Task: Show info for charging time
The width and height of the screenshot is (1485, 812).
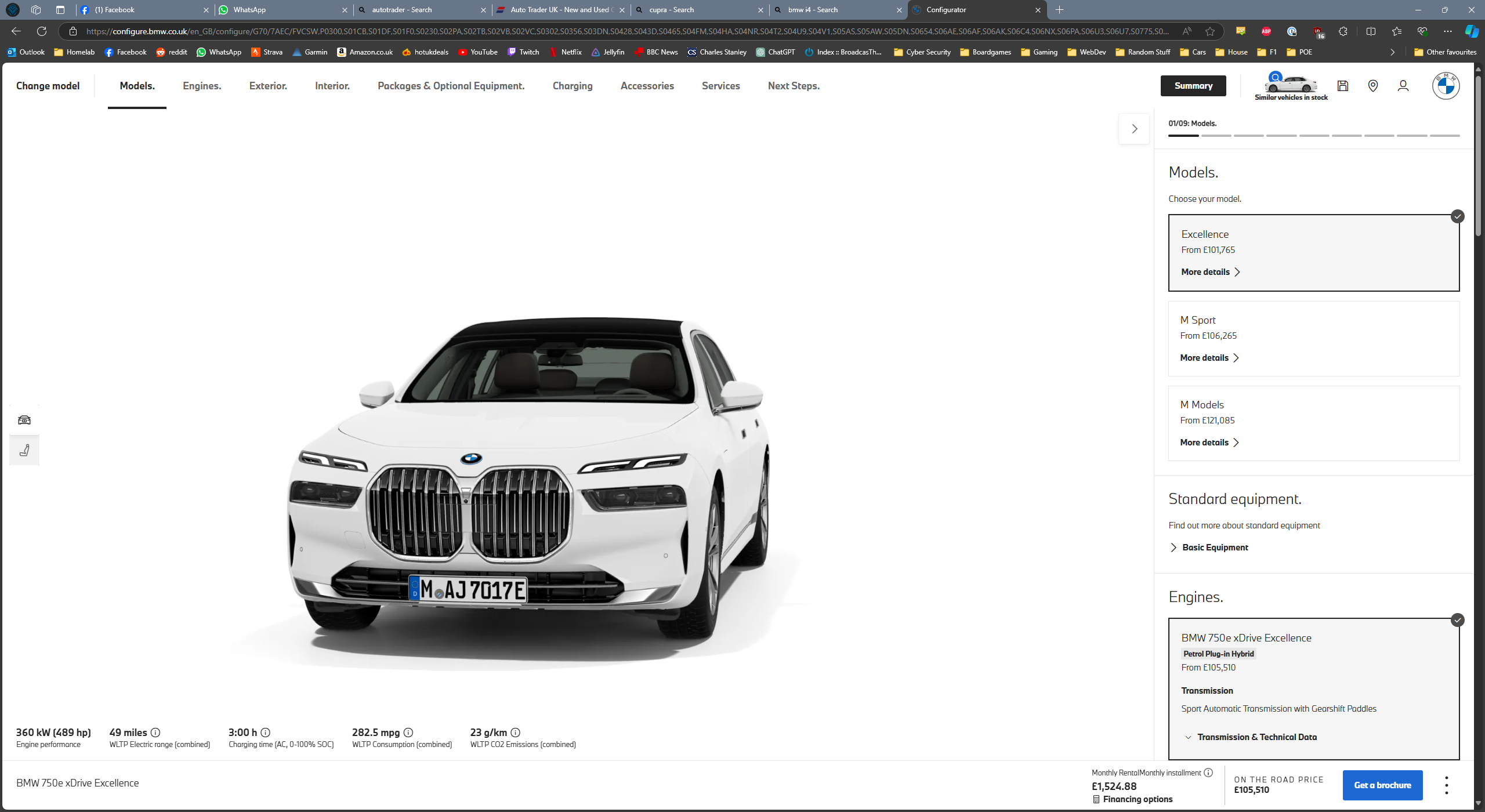Action: coord(265,733)
